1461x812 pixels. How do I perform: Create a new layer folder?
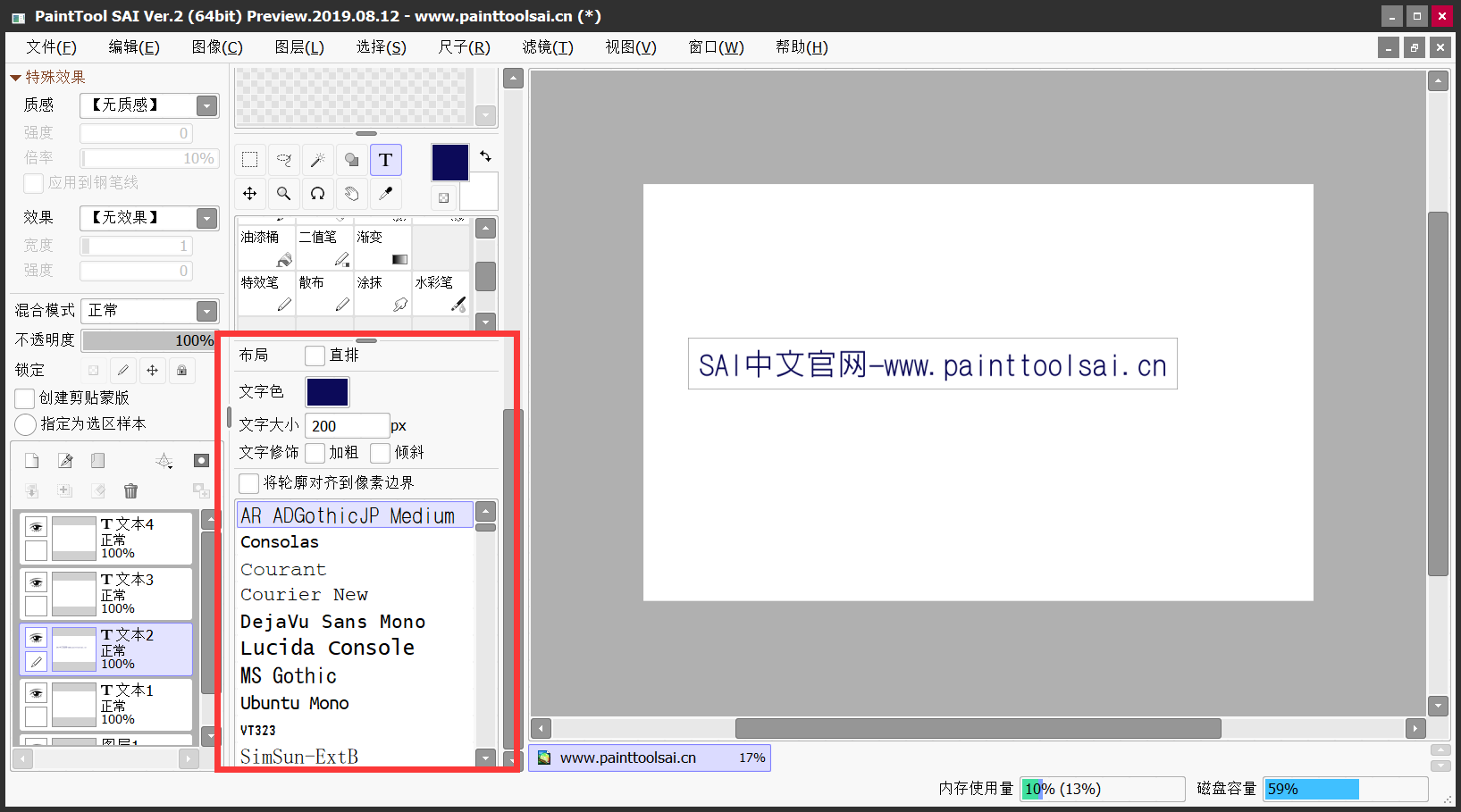[98, 461]
